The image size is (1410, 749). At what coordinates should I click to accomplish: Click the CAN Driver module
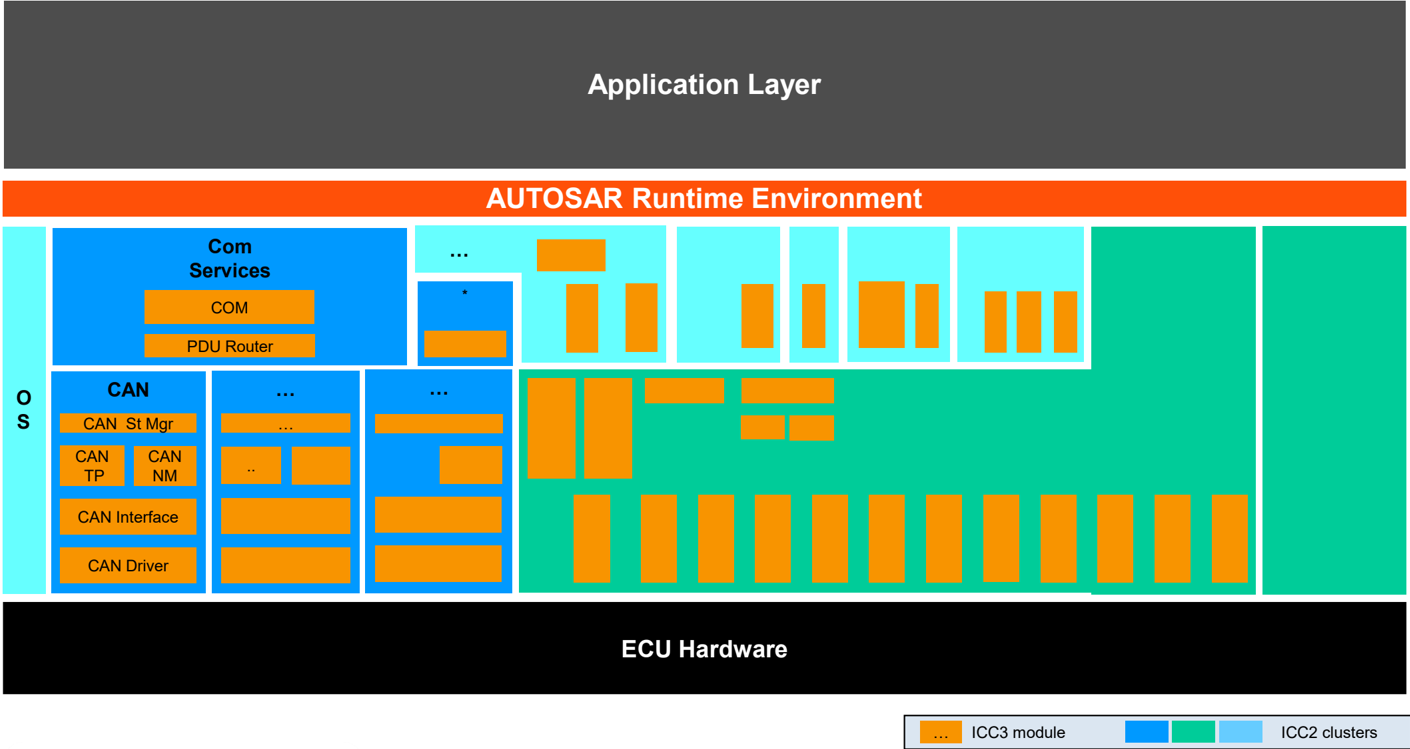(128, 565)
